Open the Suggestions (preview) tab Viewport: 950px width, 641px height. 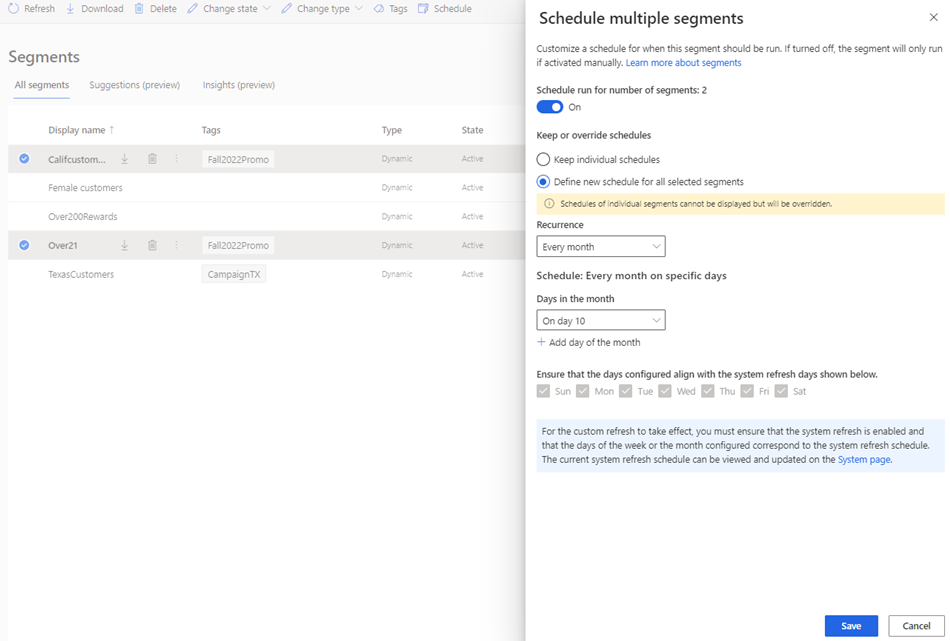135,85
